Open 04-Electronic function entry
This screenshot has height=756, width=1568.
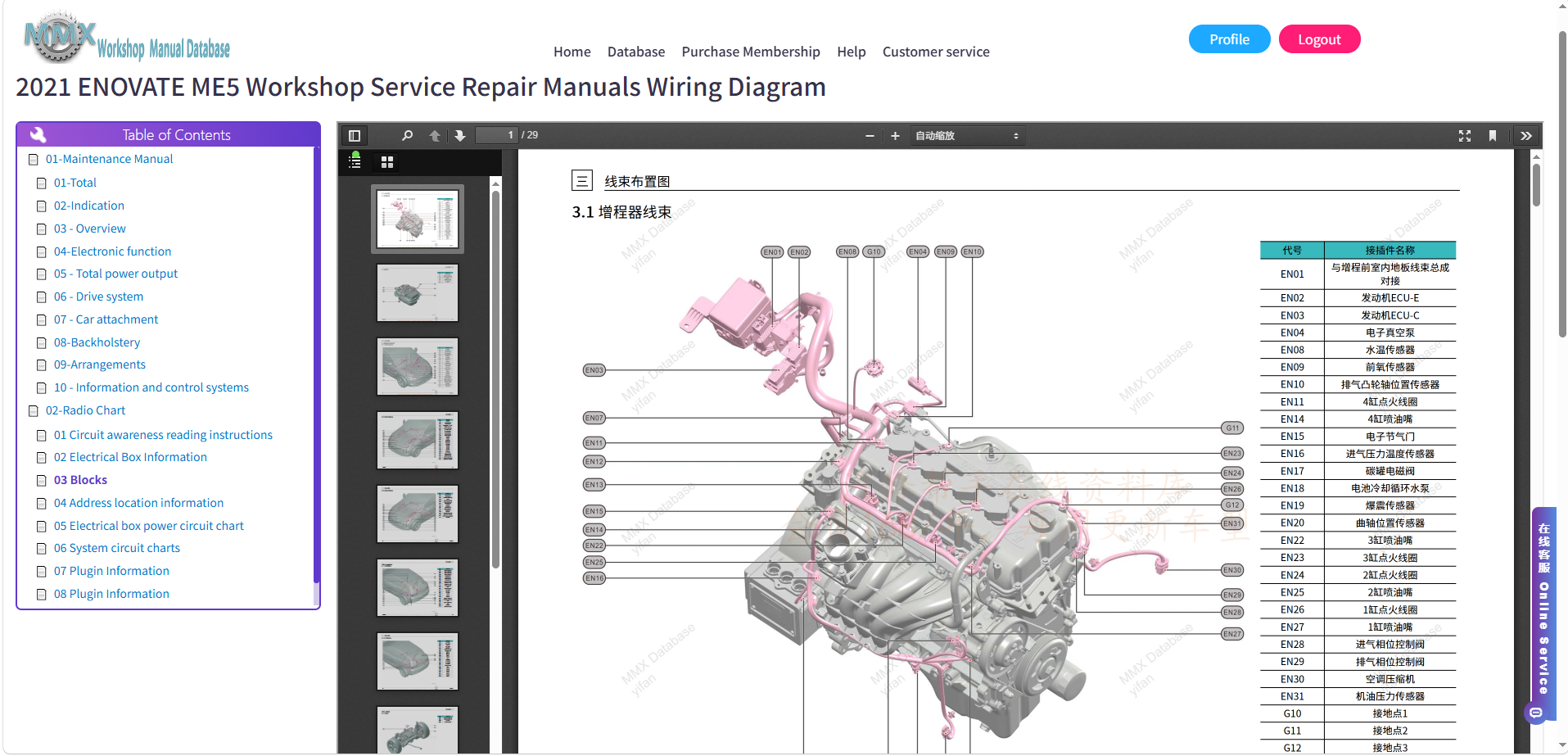pos(113,251)
